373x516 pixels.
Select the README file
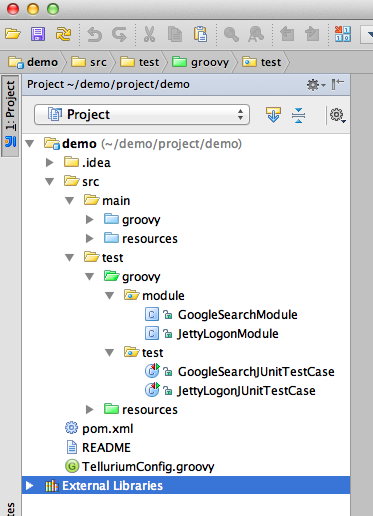(106, 448)
